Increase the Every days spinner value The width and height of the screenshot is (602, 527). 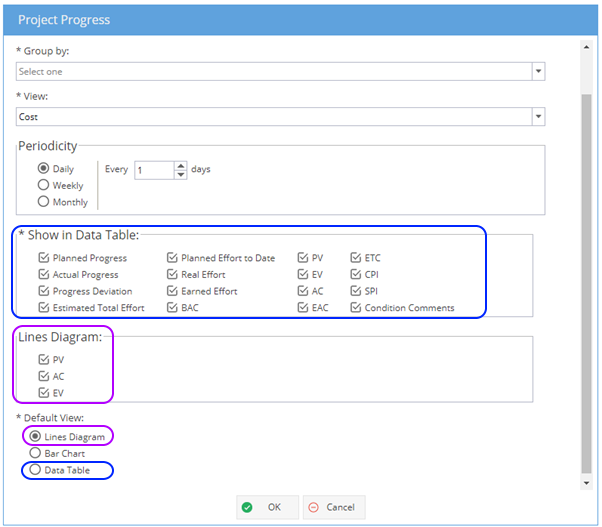coord(180,166)
